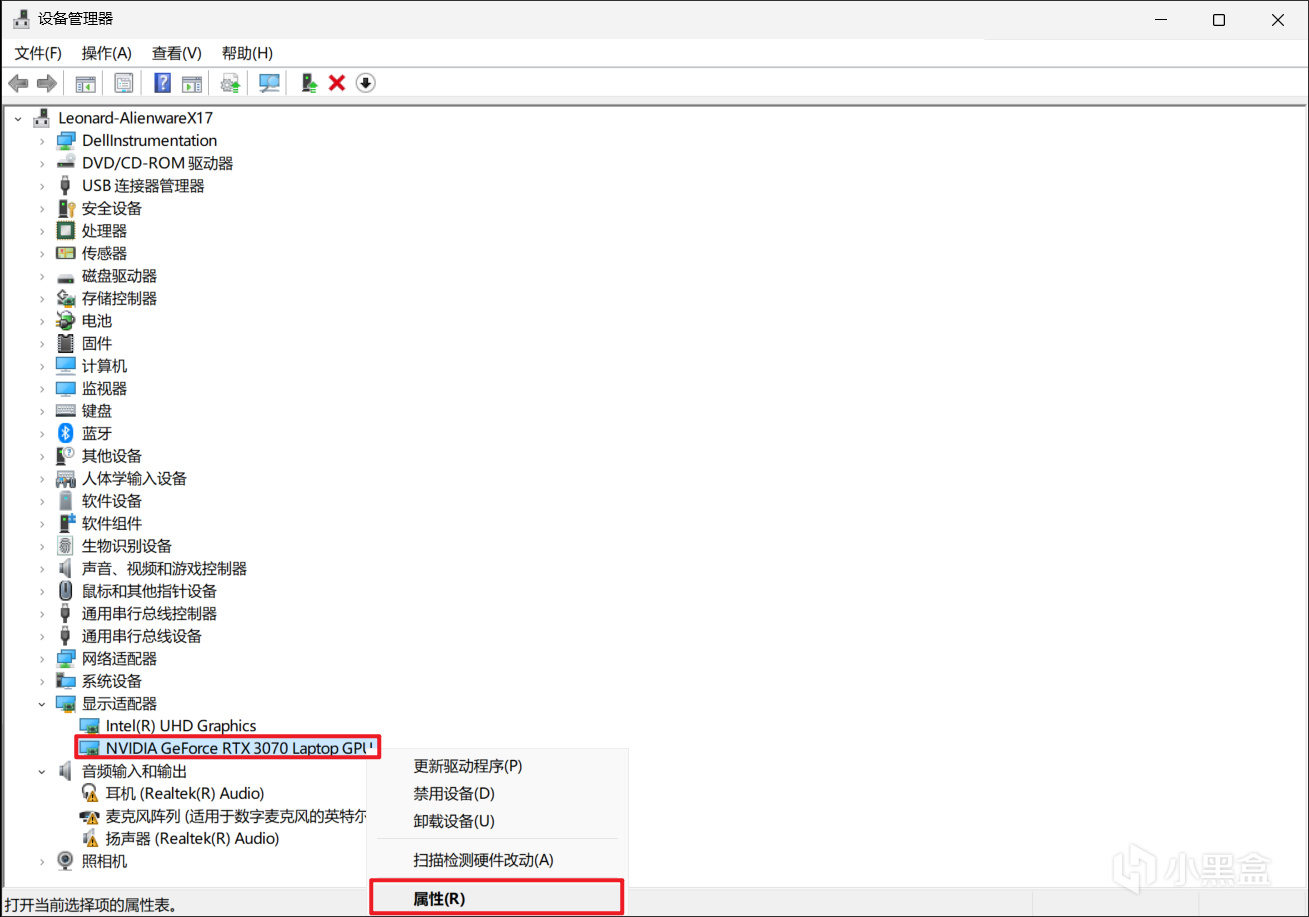
Task: Click the gear with green arrow toolbar icon
Action: click(231, 83)
